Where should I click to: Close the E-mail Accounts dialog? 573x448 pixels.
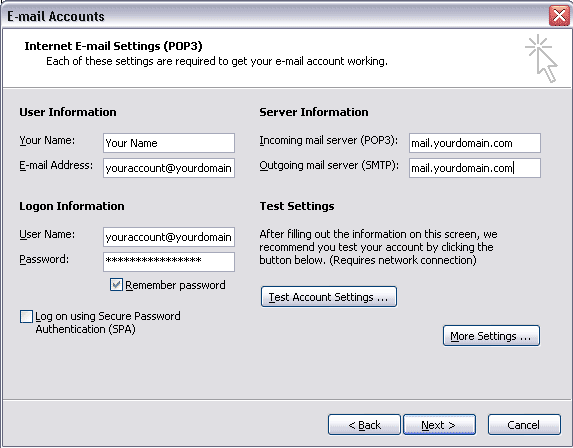tap(559, 16)
